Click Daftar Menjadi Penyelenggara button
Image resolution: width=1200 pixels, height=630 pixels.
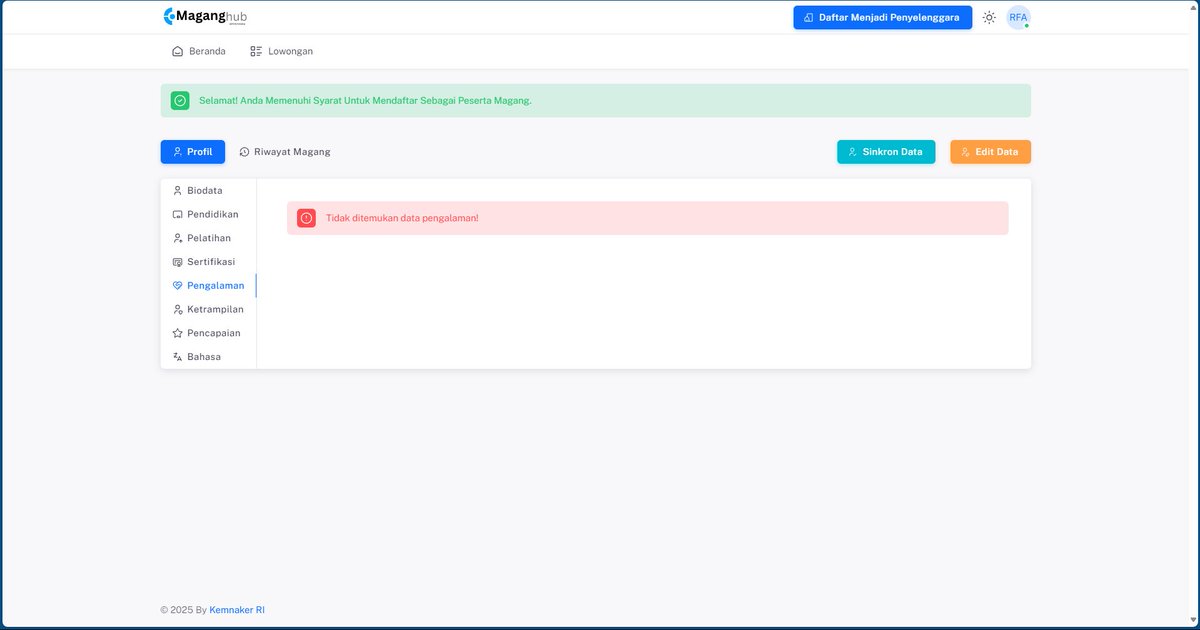882,17
